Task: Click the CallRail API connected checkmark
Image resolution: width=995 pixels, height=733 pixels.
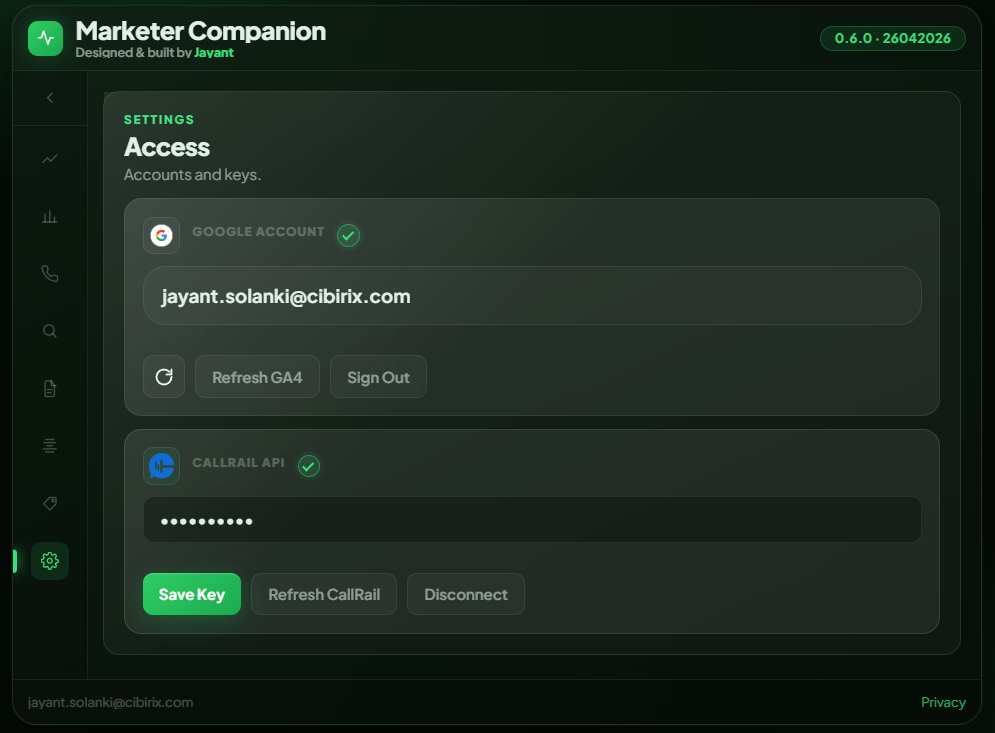Action: 309,466
